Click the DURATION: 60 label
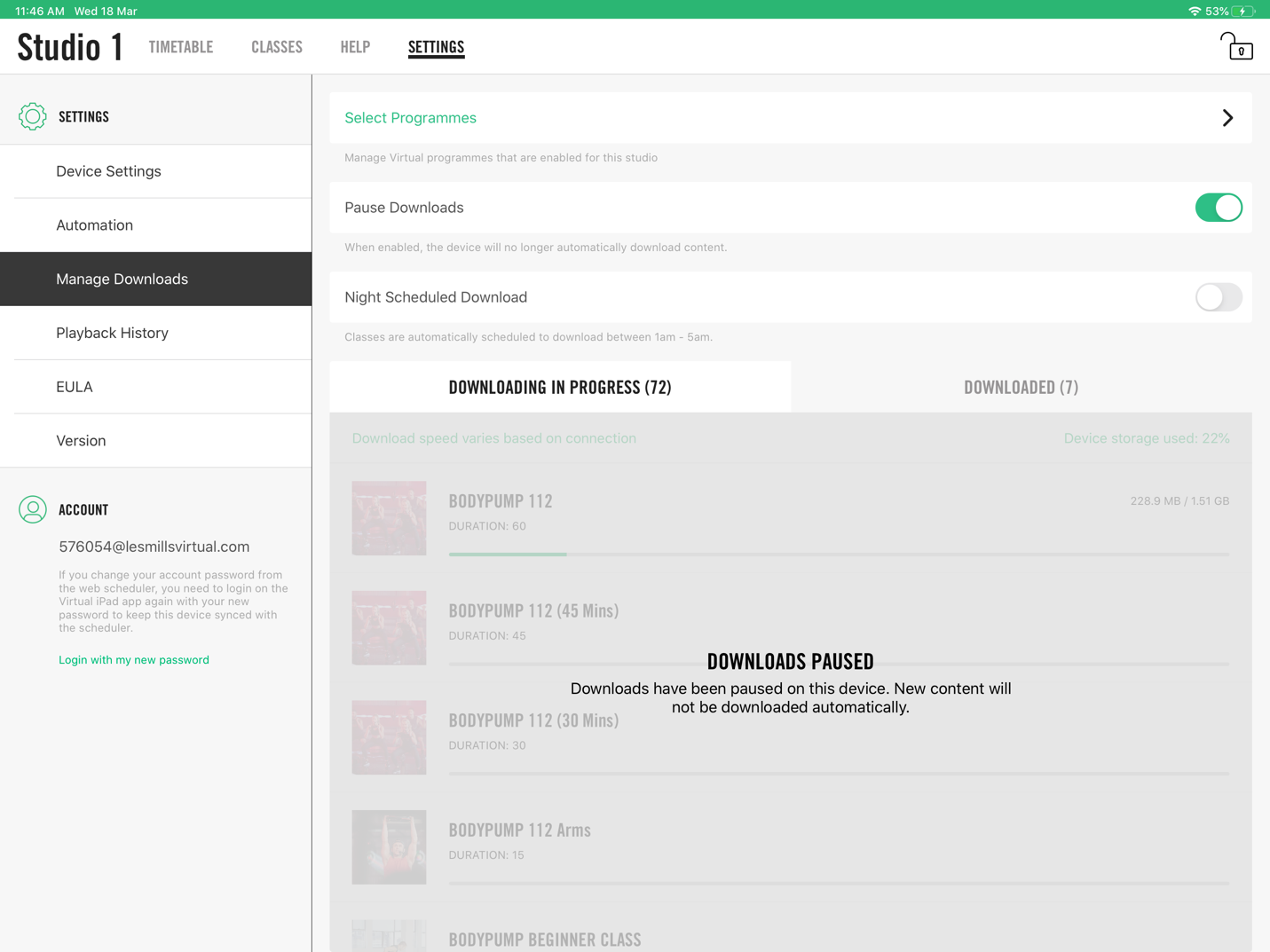The height and width of the screenshot is (952, 1270). [487, 526]
